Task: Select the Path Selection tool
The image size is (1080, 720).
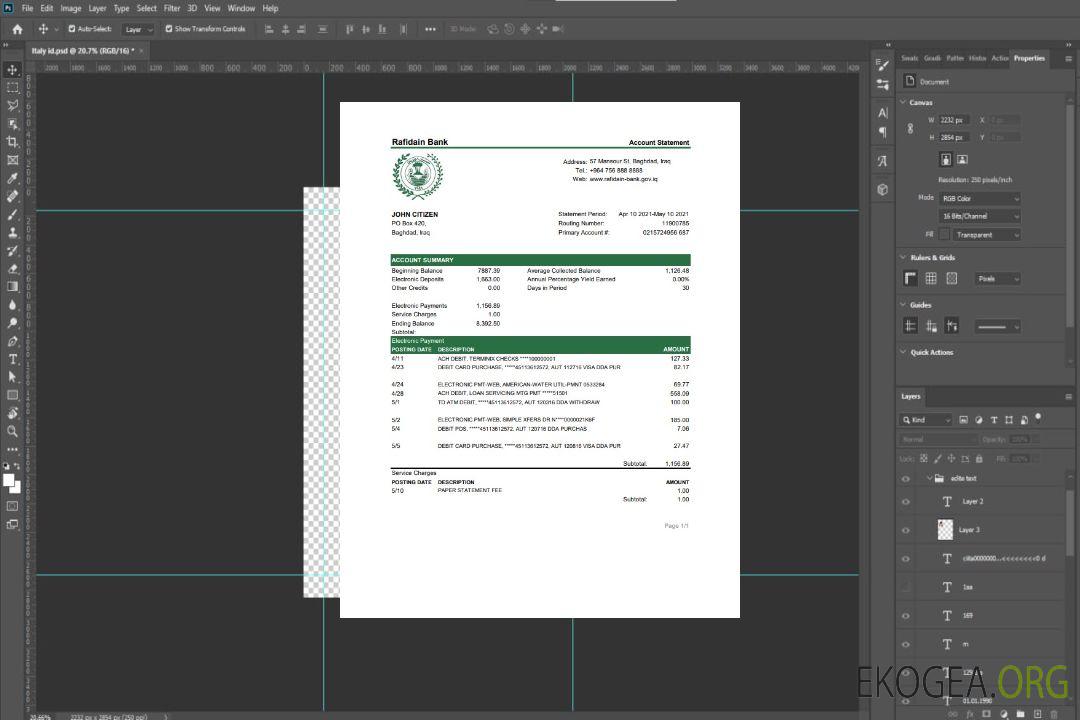Action: 12,377
